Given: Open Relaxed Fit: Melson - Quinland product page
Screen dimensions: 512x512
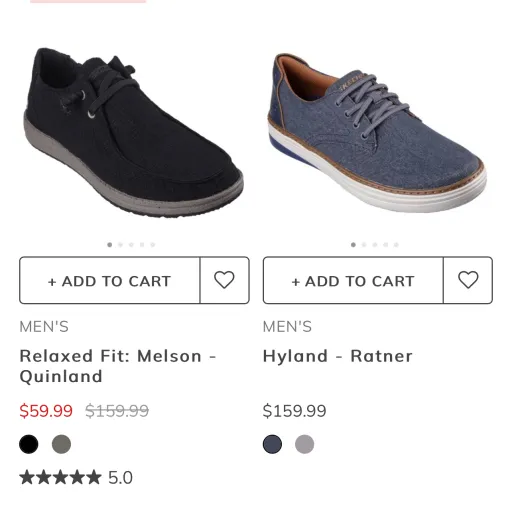Looking at the screenshot, I should pyautogui.click(x=118, y=366).
